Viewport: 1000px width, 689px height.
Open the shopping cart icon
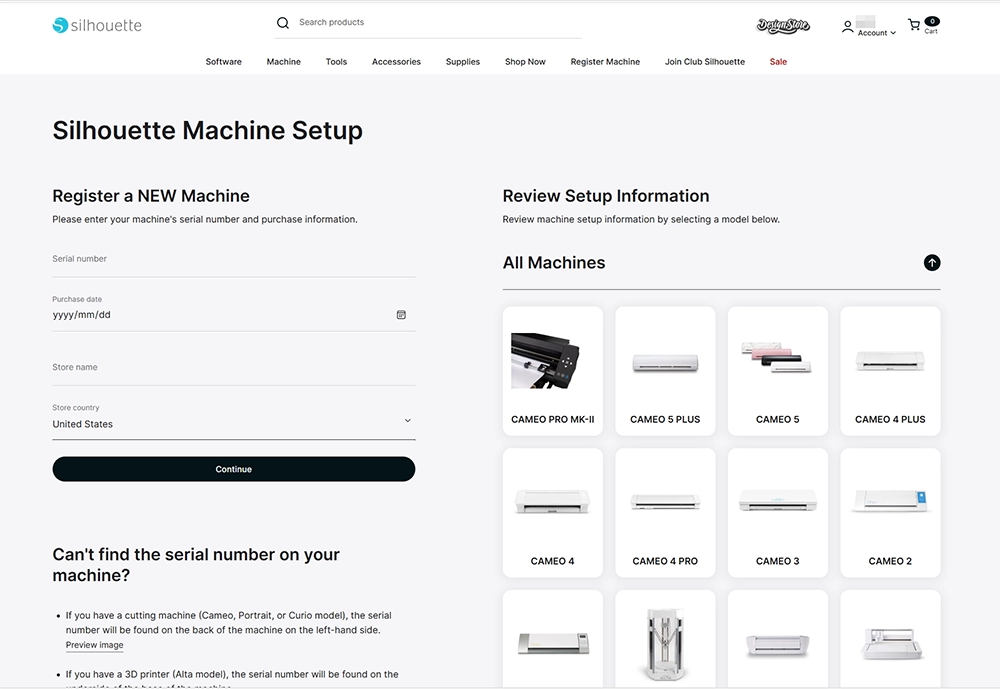[x=914, y=25]
